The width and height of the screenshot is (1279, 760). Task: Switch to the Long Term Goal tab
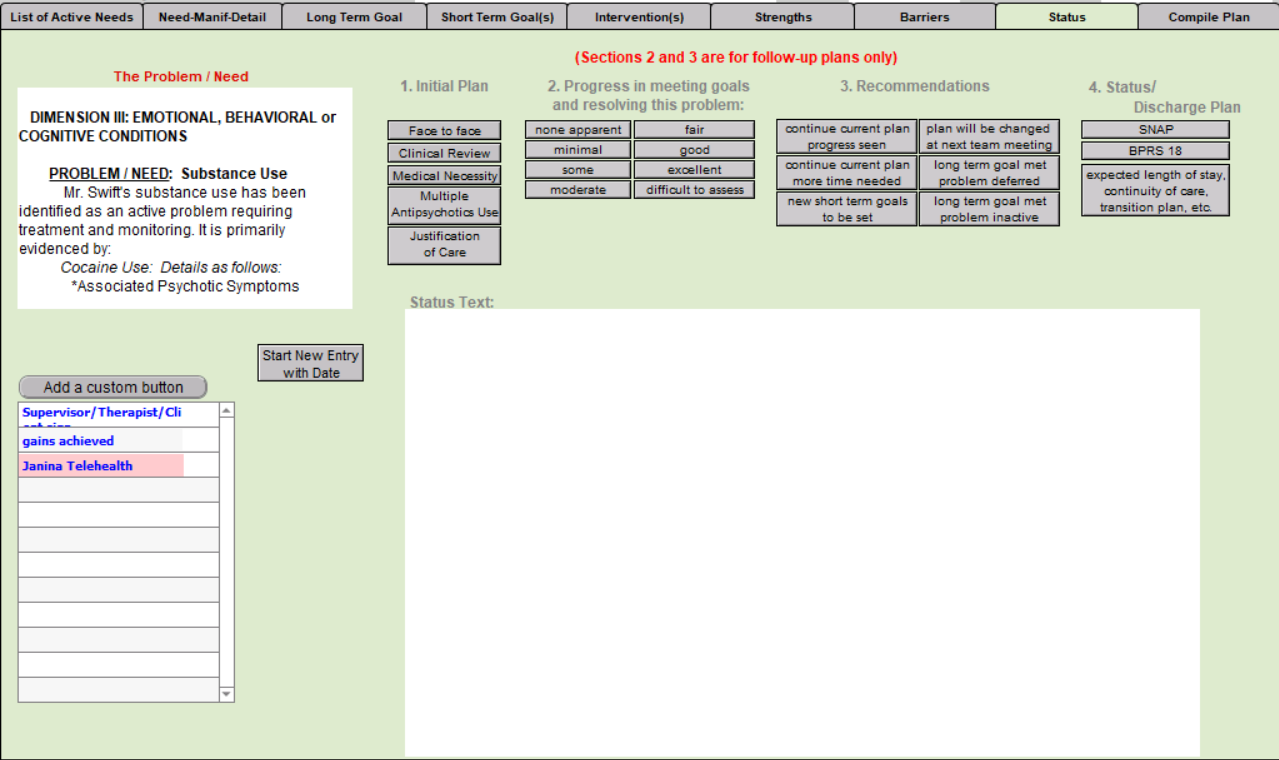coord(354,17)
